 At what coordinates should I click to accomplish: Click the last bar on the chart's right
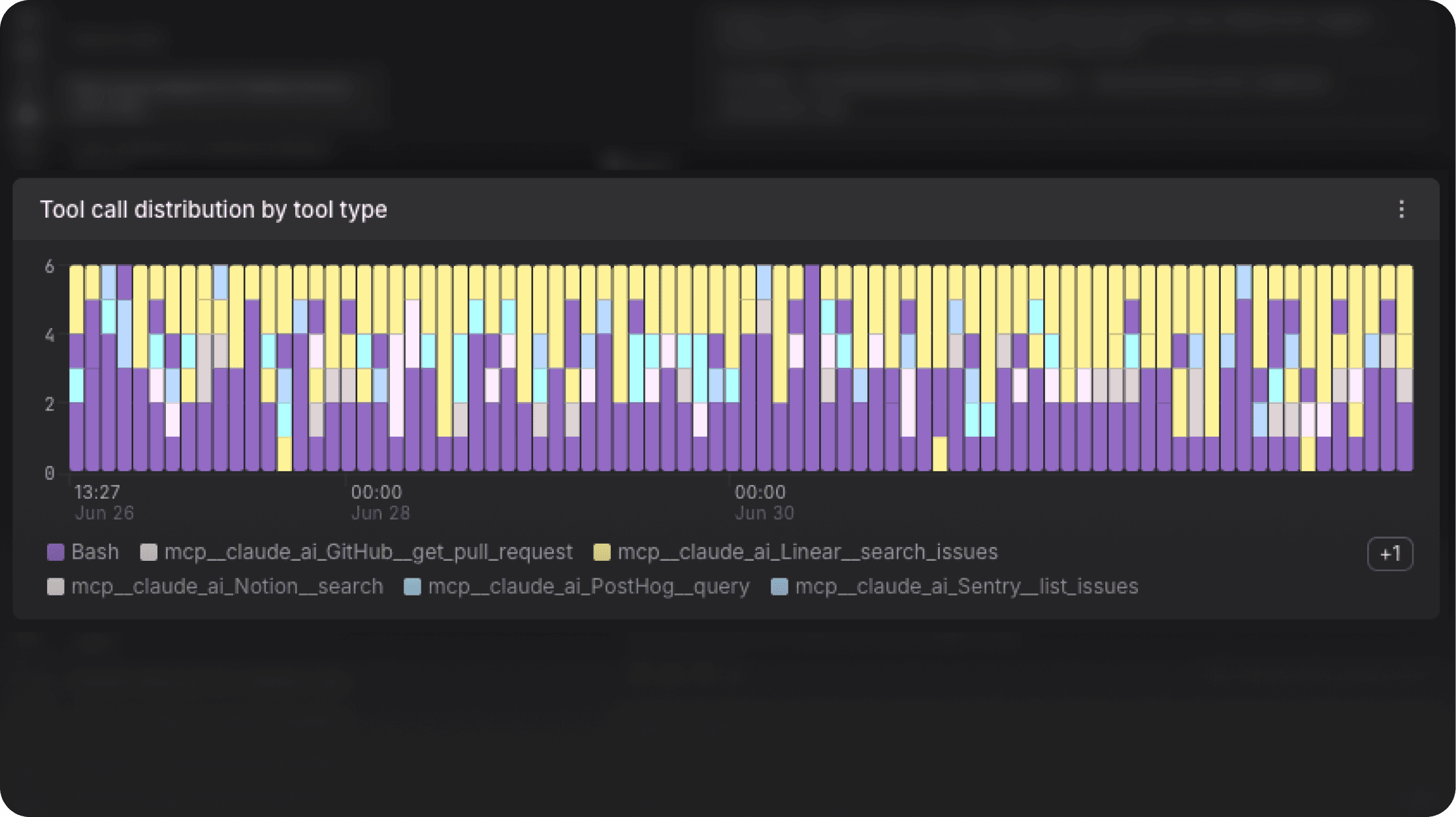[1405, 368]
